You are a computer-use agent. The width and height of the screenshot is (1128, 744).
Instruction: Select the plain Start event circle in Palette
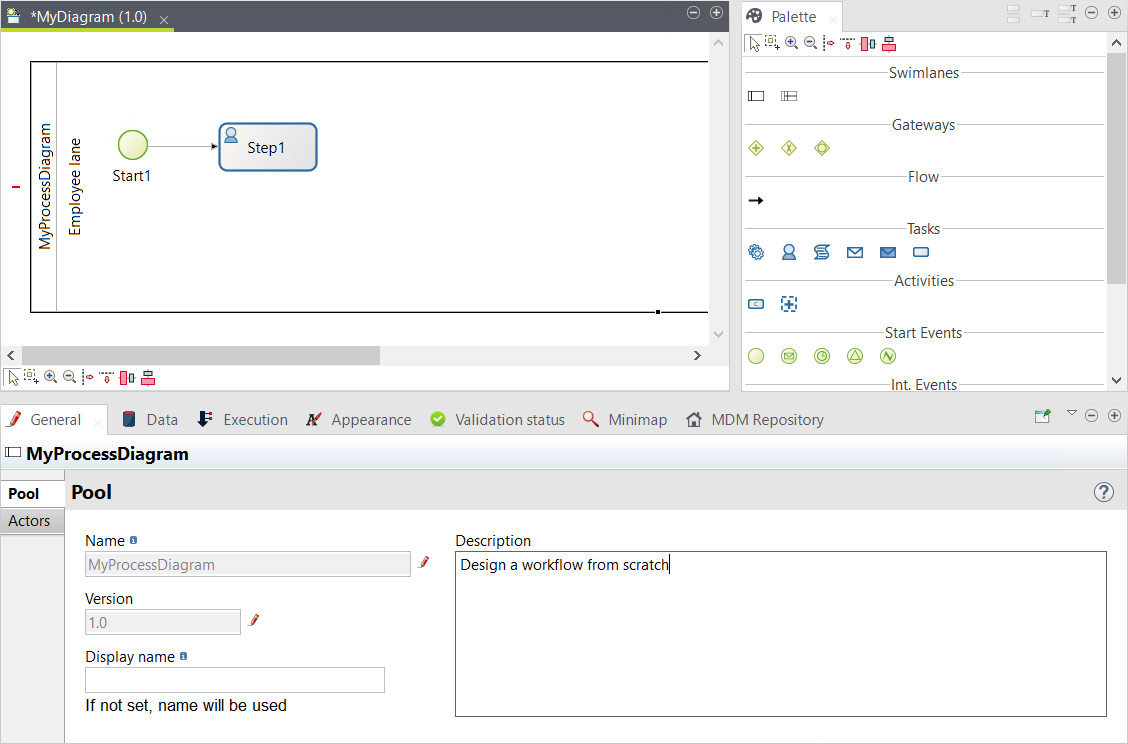coord(756,356)
